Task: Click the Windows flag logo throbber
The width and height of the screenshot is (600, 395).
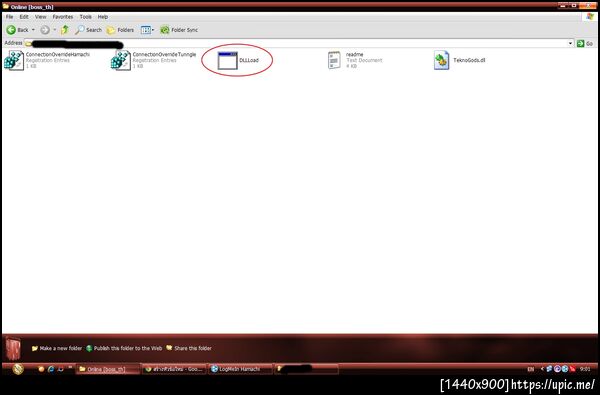Action: pos(590,16)
